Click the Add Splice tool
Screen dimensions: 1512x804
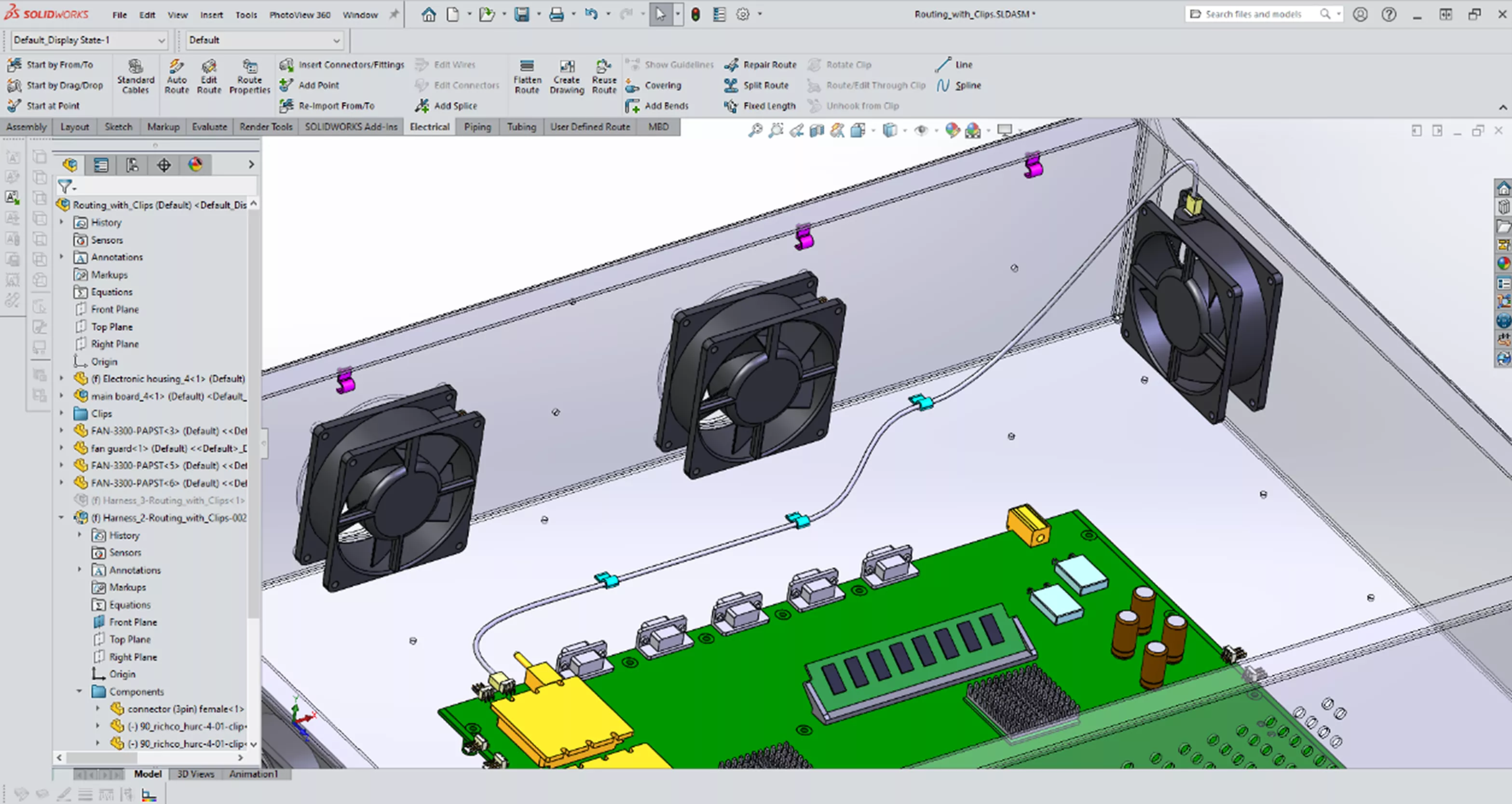[x=446, y=106]
